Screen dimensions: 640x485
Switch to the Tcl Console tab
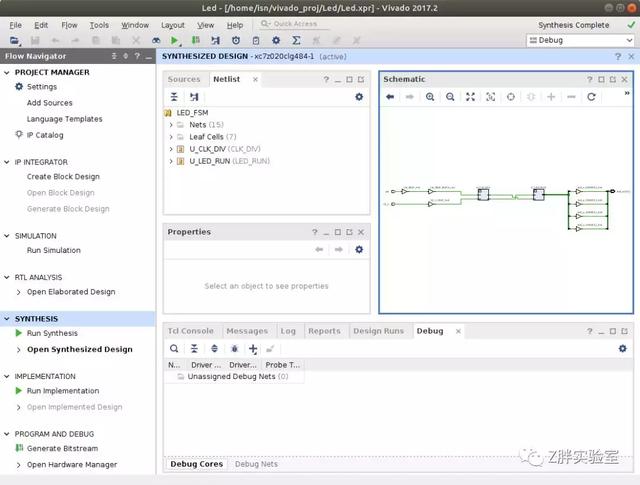191,331
